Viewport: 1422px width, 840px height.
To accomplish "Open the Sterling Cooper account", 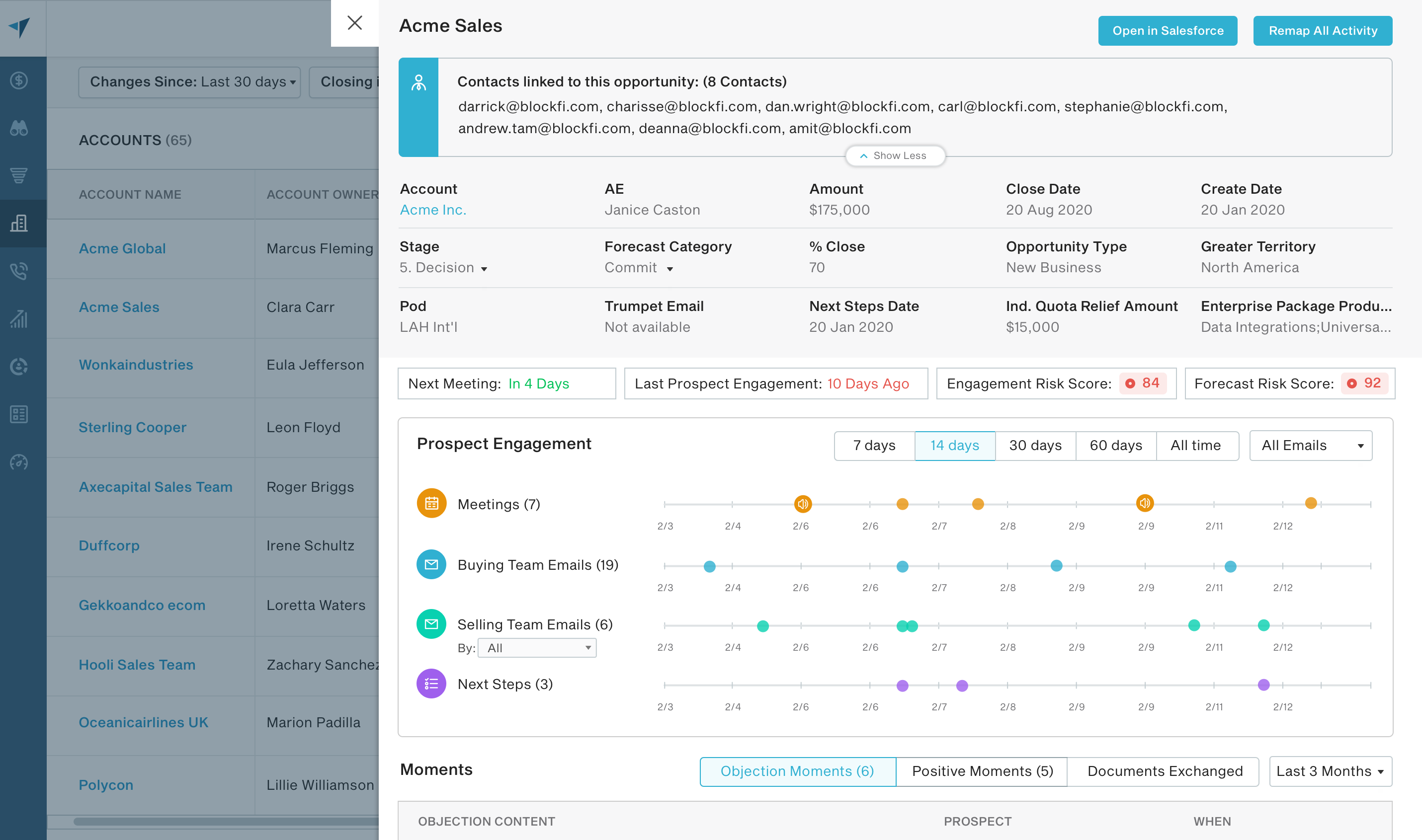I will tap(133, 428).
